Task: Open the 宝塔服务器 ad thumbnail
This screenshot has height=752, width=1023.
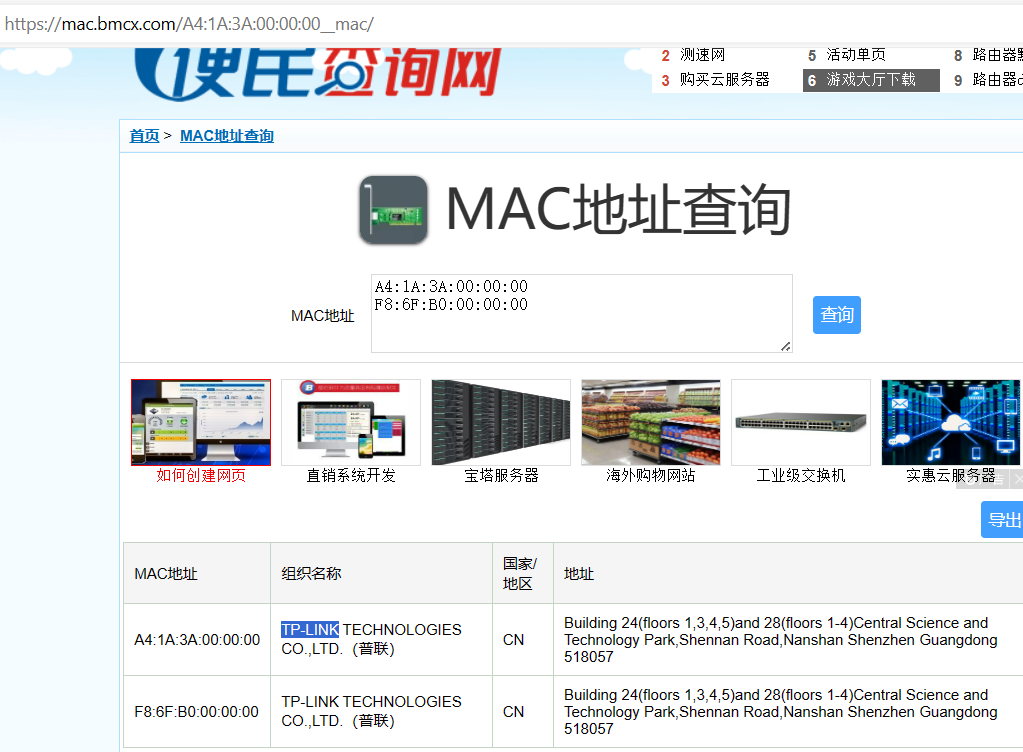Action: tap(501, 423)
